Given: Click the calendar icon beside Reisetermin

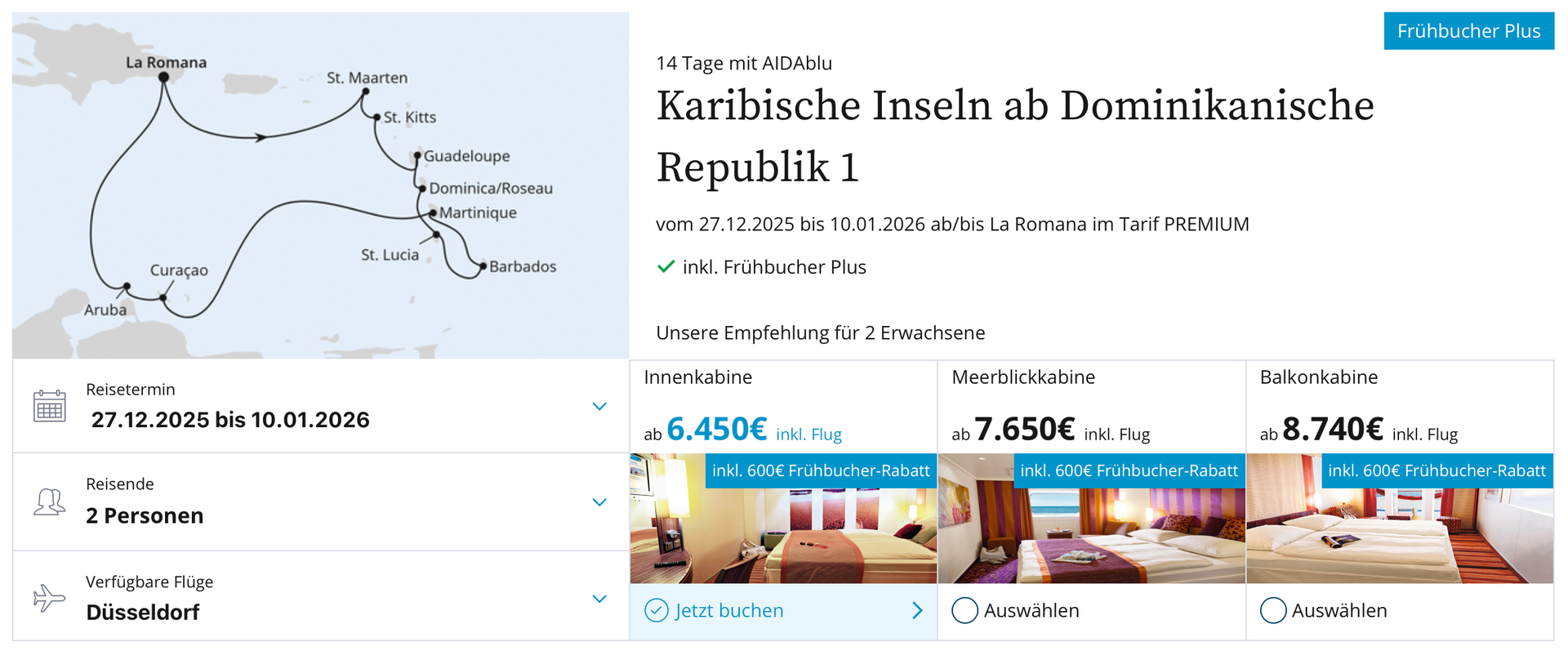Looking at the screenshot, I should pyautogui.click(x=49, y=406).
